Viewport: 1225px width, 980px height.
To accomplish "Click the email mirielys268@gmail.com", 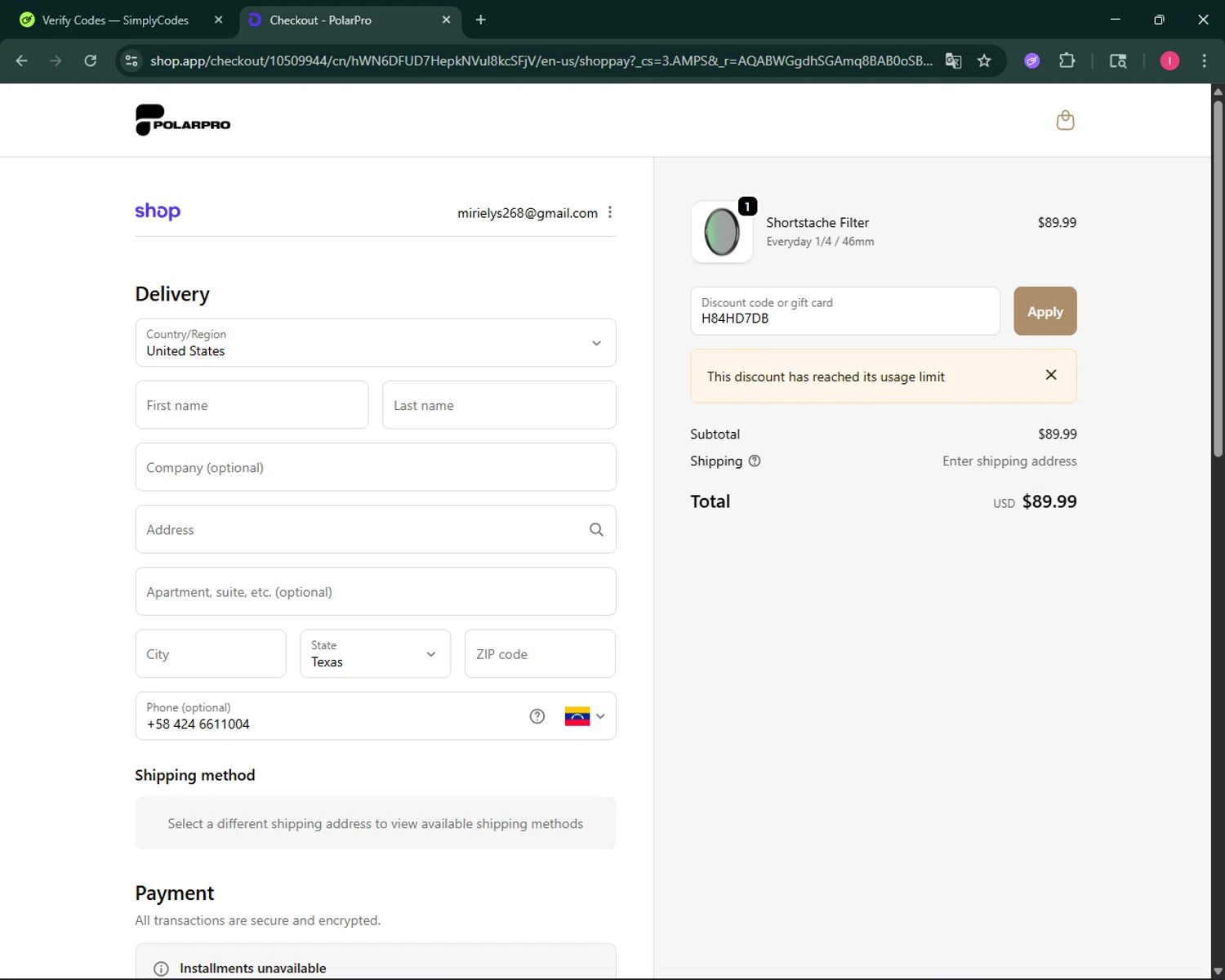I will tap(528, 213).
